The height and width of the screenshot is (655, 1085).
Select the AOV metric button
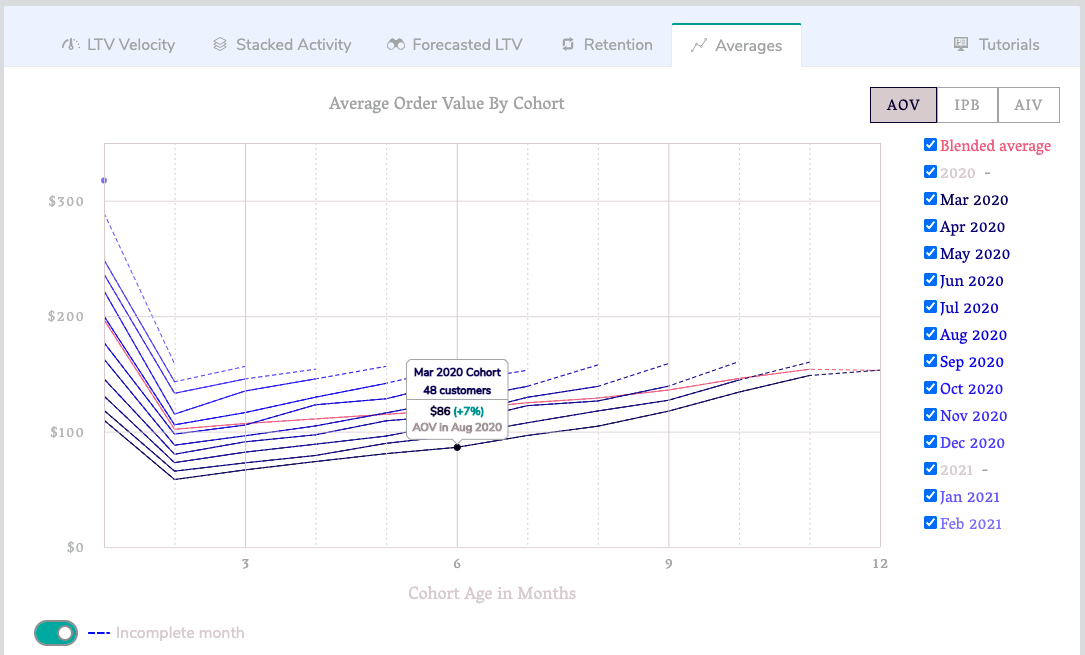(903, 105)
